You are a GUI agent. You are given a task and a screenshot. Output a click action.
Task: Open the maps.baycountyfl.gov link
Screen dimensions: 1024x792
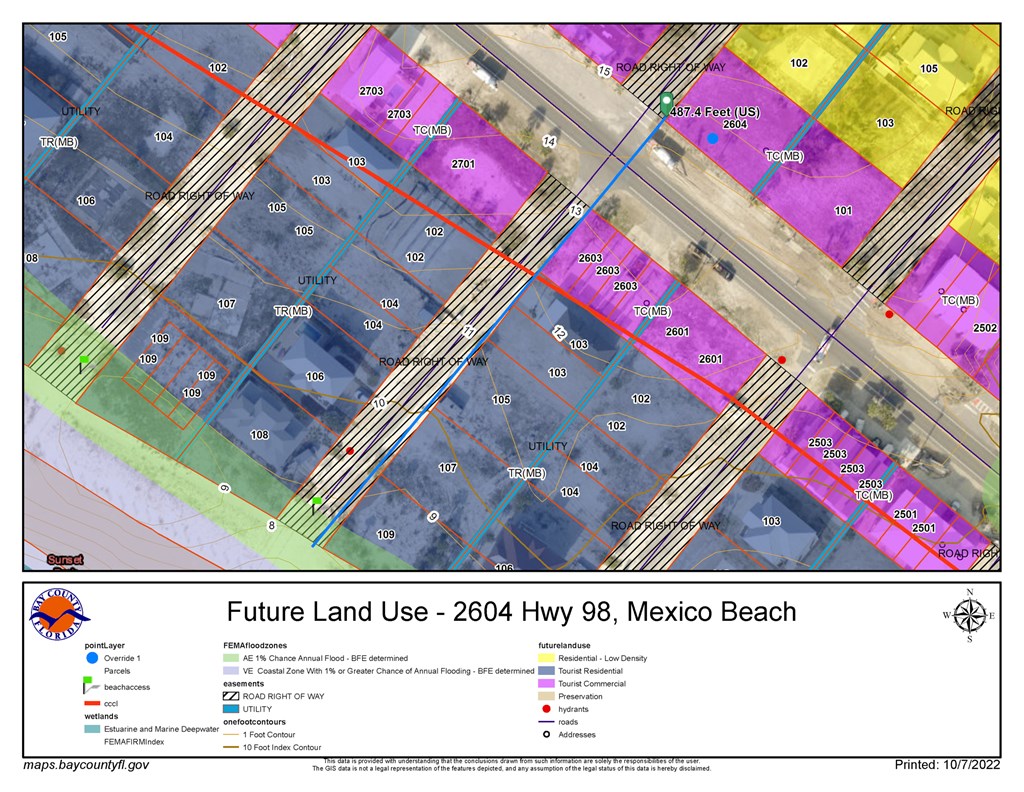pos(86,765)
